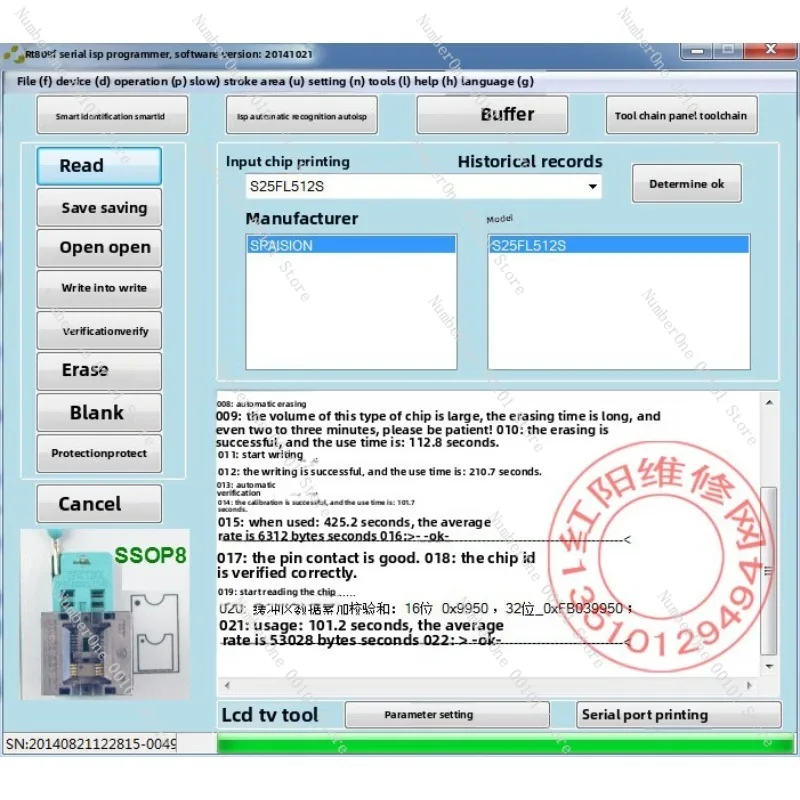800x800 pixels.
Task: Click Serial port printing button
Action: tap(679, 714)
